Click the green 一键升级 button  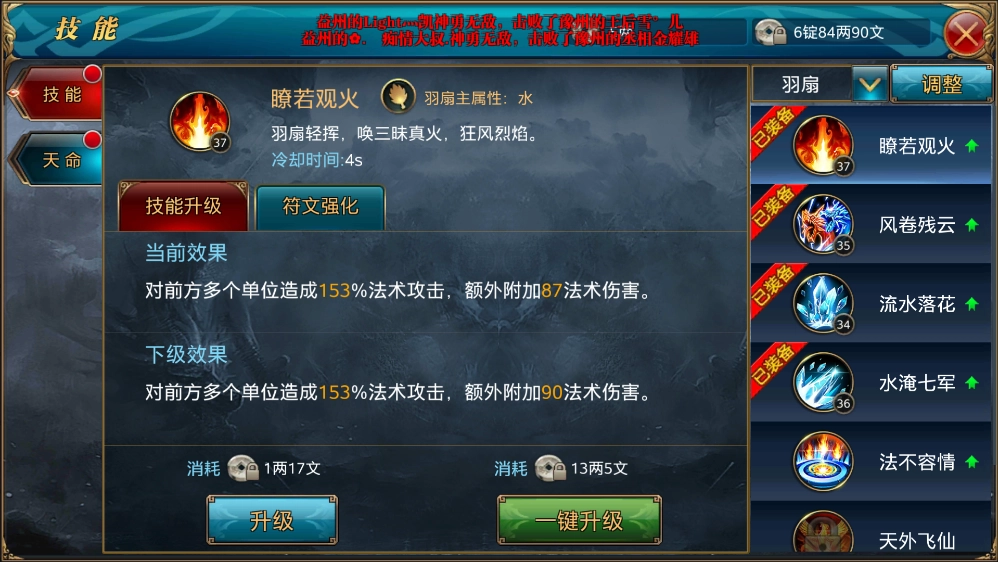click(x=579, y=520)
